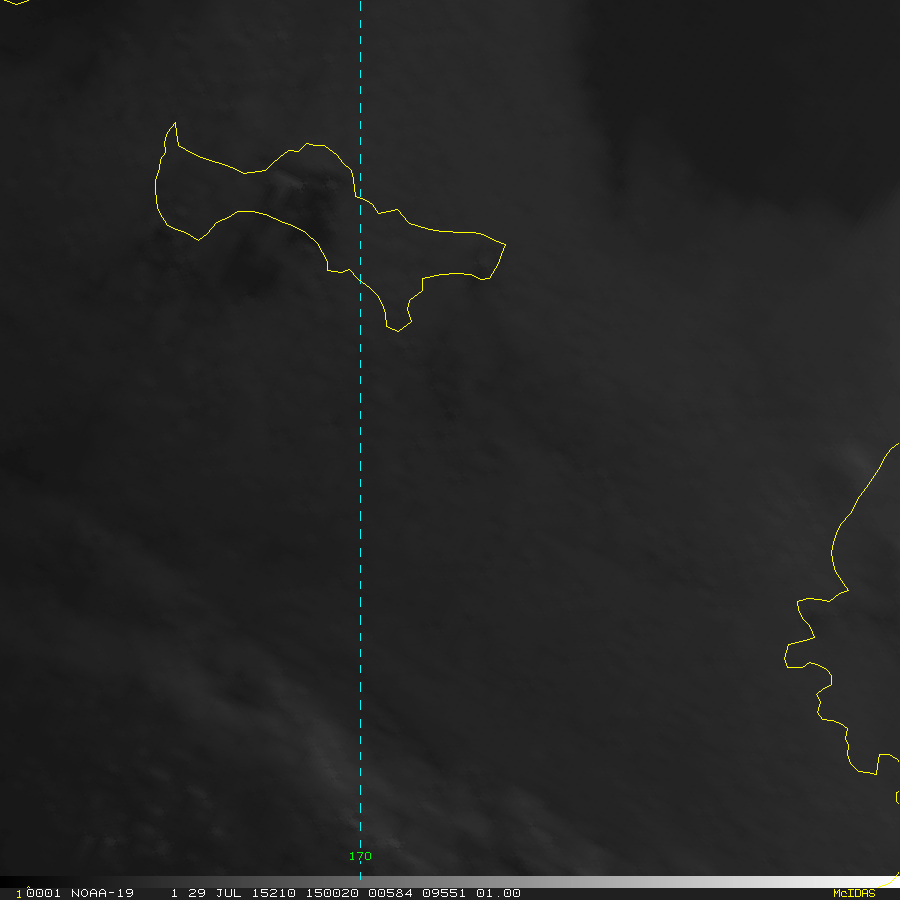Click the 29 JUL date text
Viewport: 900px width, 900px height.
(213, 893)
